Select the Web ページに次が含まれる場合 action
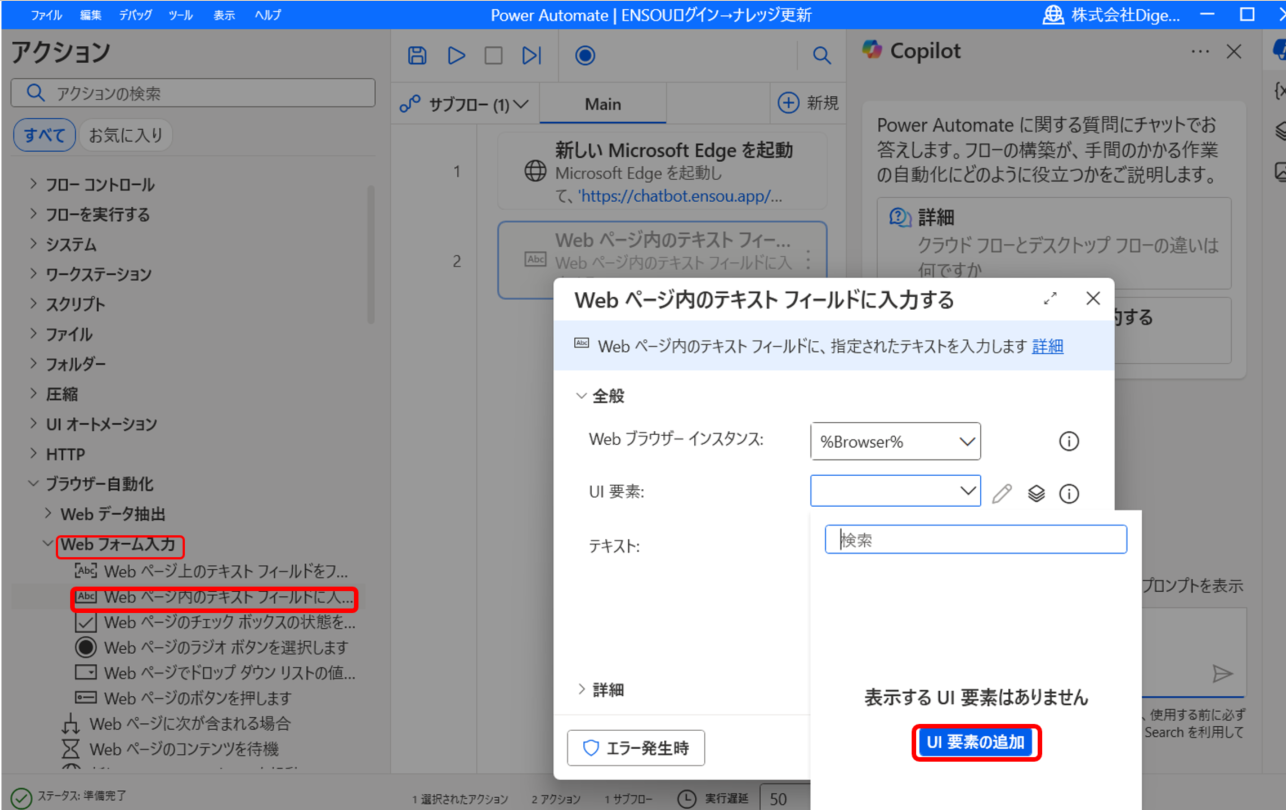The image size is (1286, 810). [x=176, y=723]
